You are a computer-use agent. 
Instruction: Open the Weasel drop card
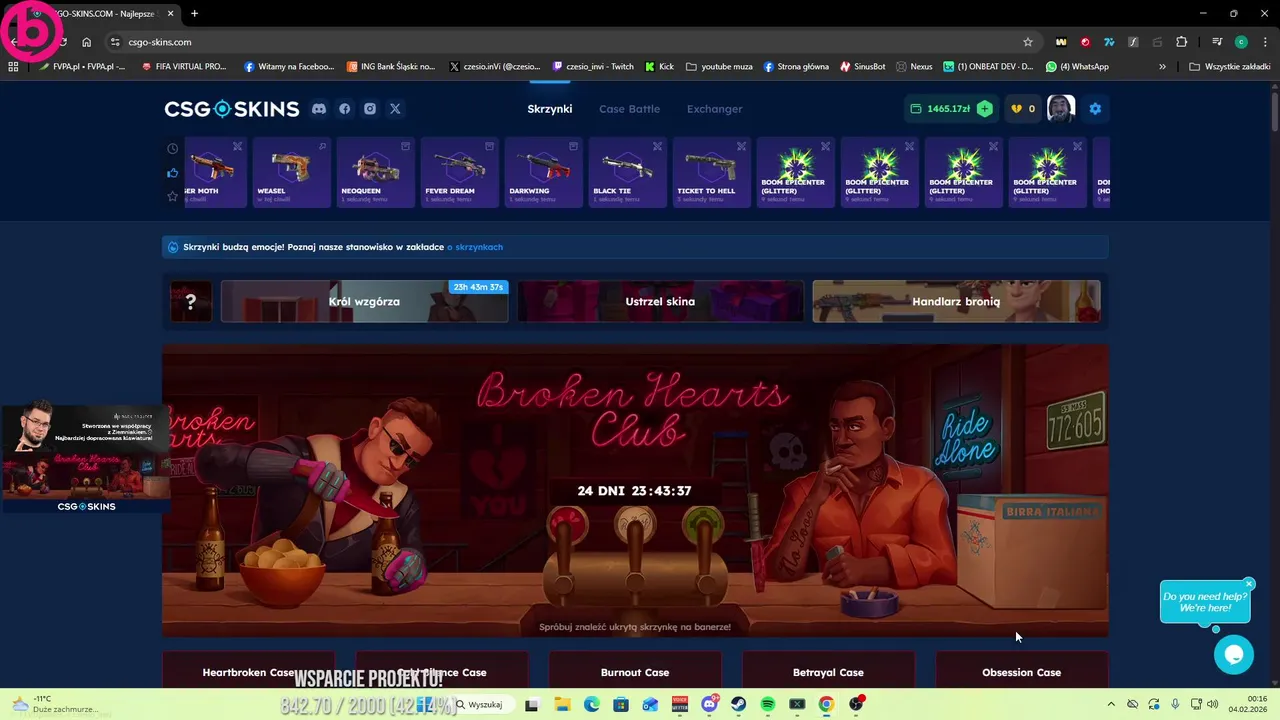[x=291, y=173]
